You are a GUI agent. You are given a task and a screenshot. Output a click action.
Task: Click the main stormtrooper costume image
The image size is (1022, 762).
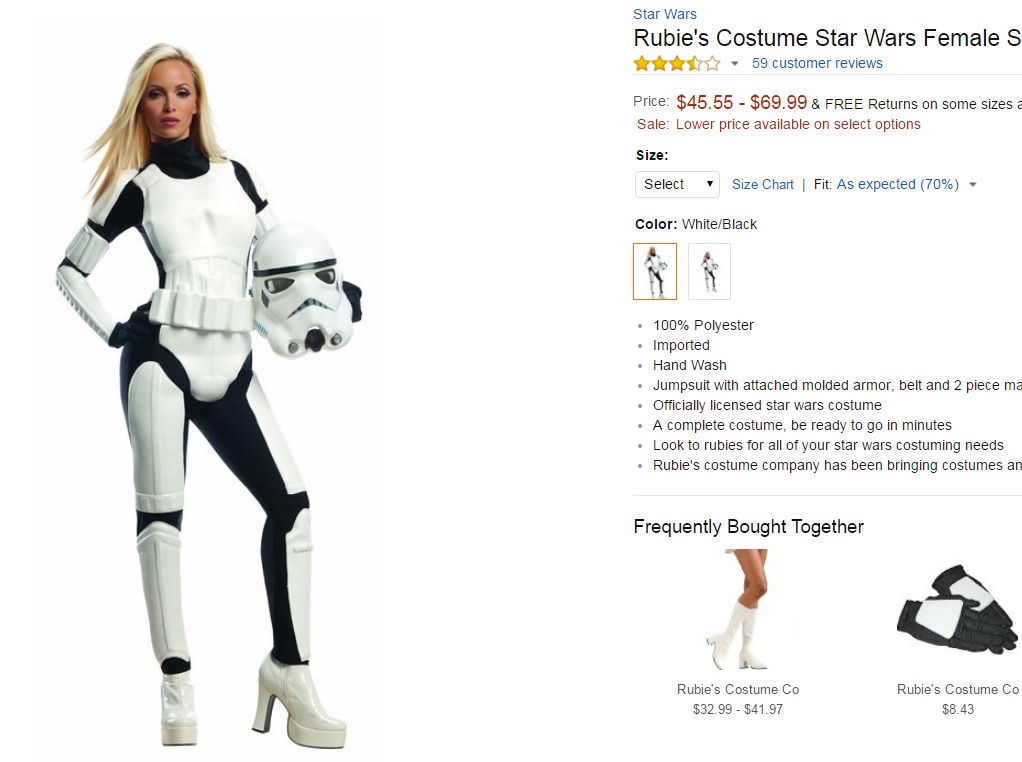tap(209, 394)
